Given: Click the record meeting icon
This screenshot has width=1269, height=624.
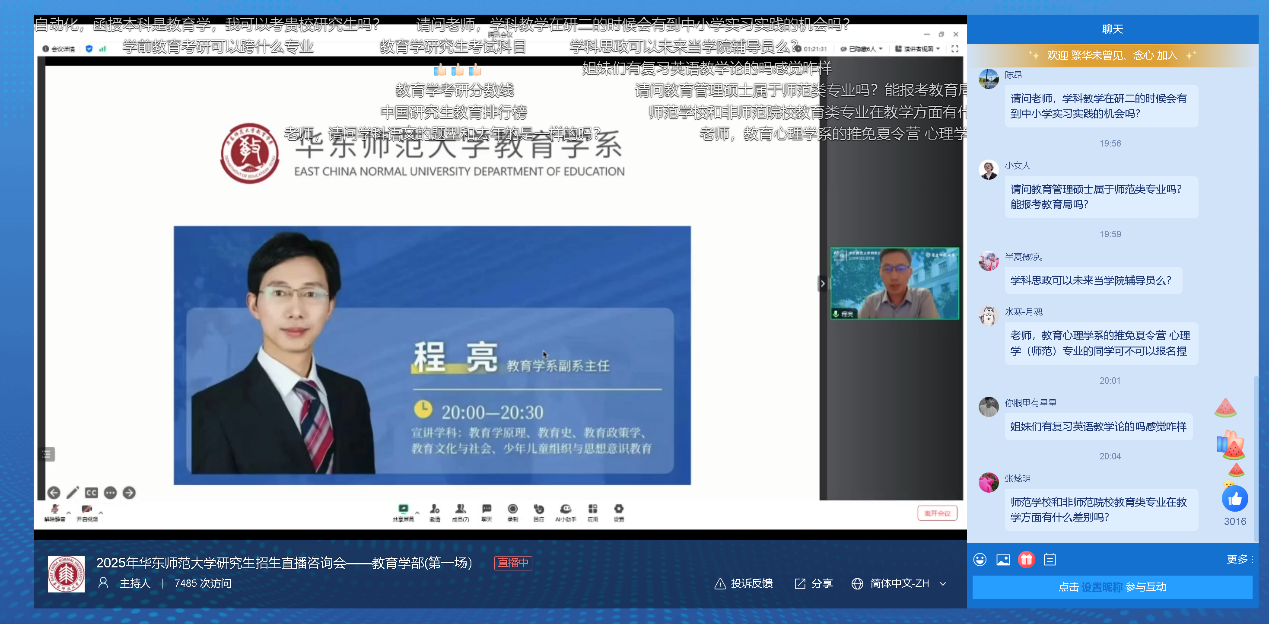Looking at the screenshot, I should click(513, 509).
